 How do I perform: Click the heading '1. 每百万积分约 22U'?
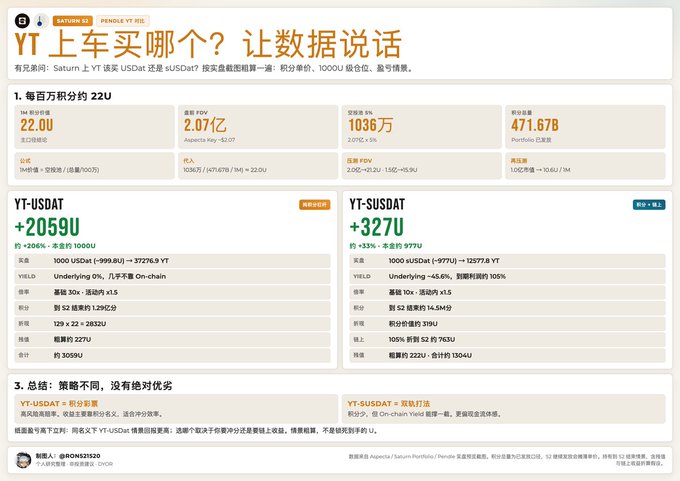point(63,96)
